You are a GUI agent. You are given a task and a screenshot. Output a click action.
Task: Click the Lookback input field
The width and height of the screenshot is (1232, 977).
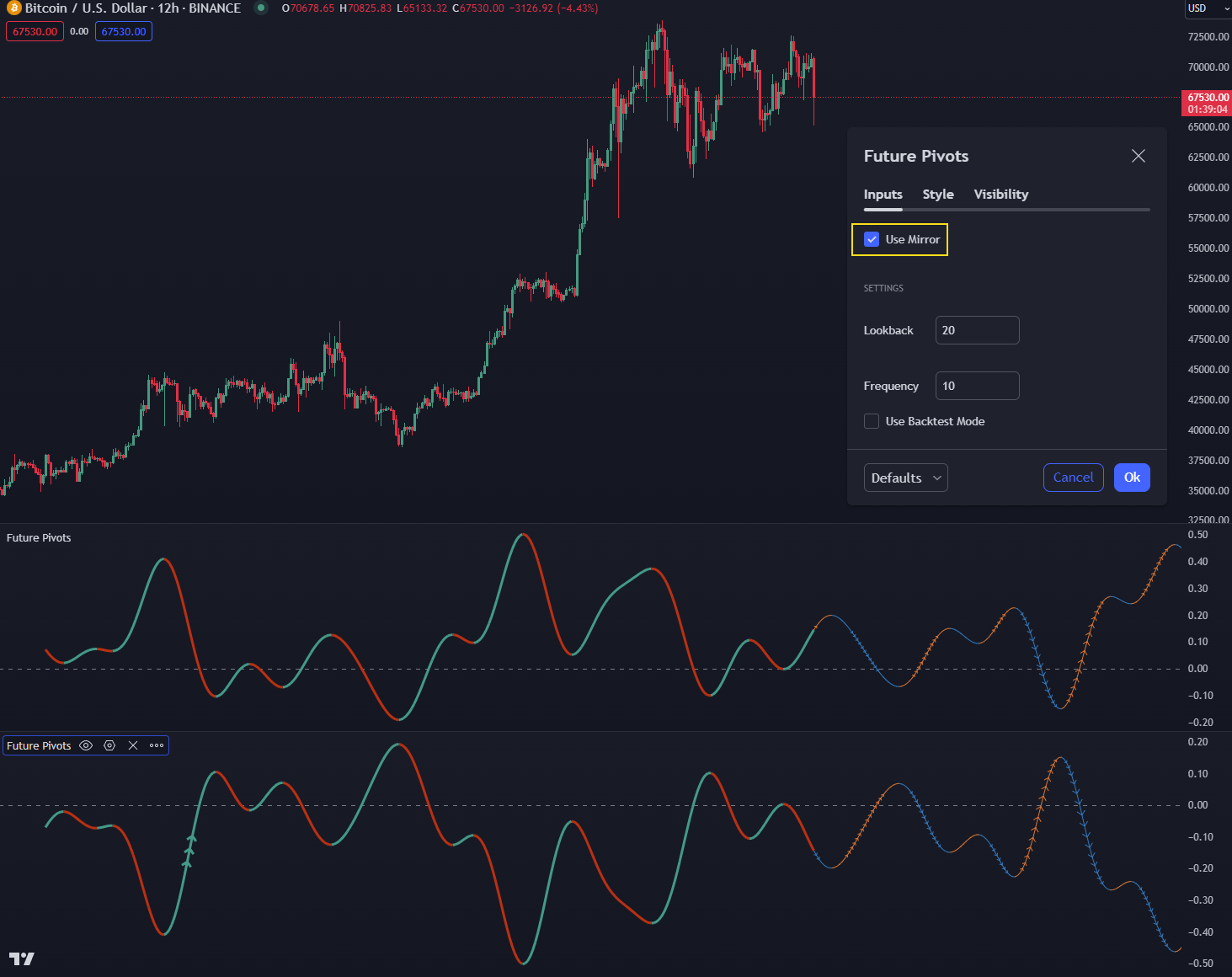click(x=977, y=330)
